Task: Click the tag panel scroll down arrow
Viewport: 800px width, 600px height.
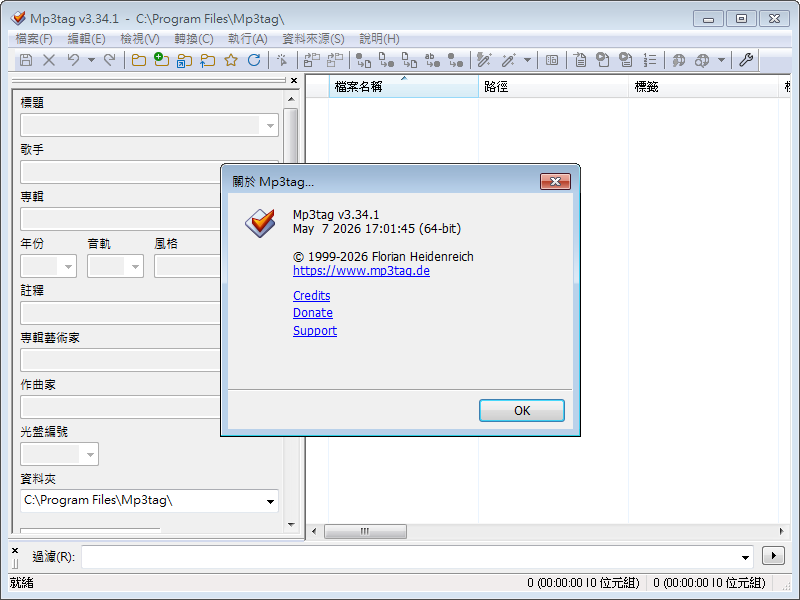Action: pos(291,524)
